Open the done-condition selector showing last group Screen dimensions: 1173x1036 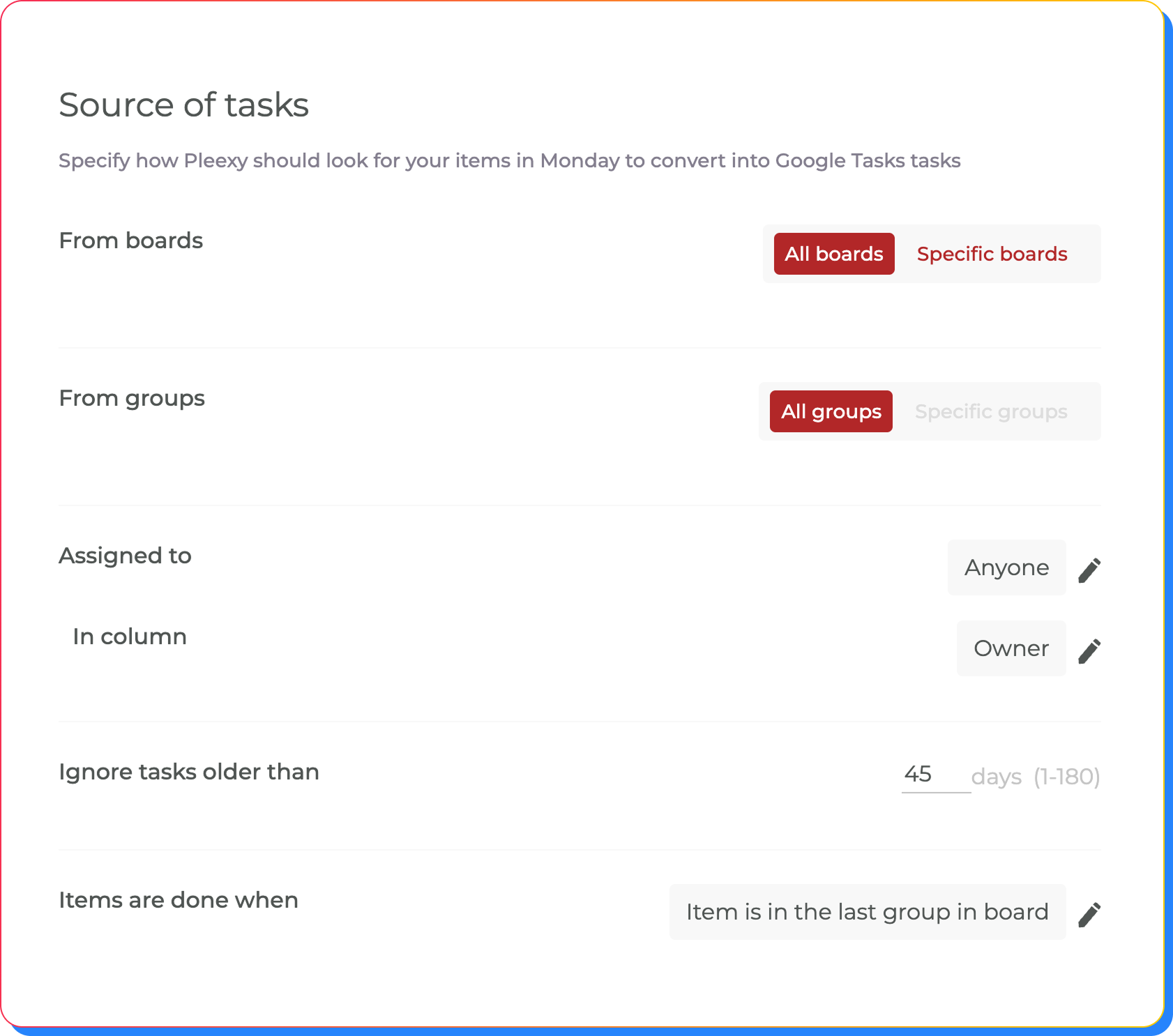[x=867, y=912]
